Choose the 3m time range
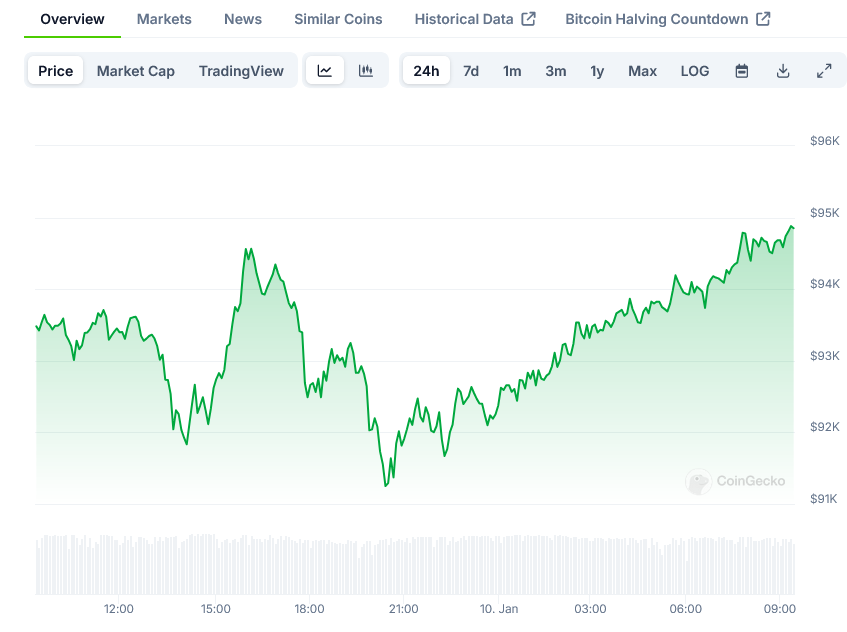 coord(556,71)
